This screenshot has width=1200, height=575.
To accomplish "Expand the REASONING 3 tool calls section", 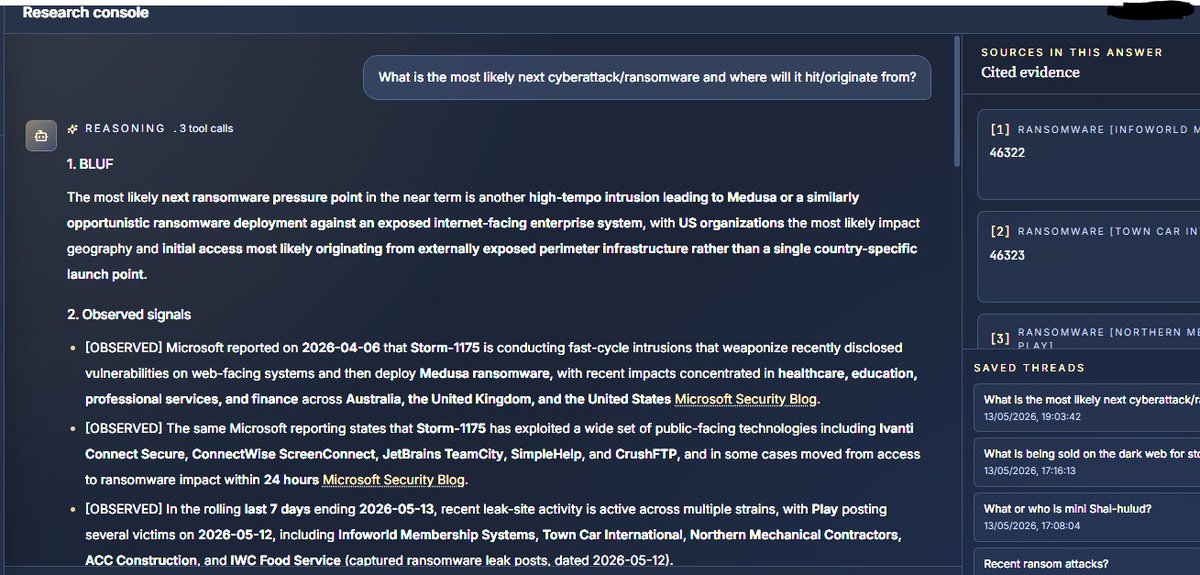I will [150, 129].
